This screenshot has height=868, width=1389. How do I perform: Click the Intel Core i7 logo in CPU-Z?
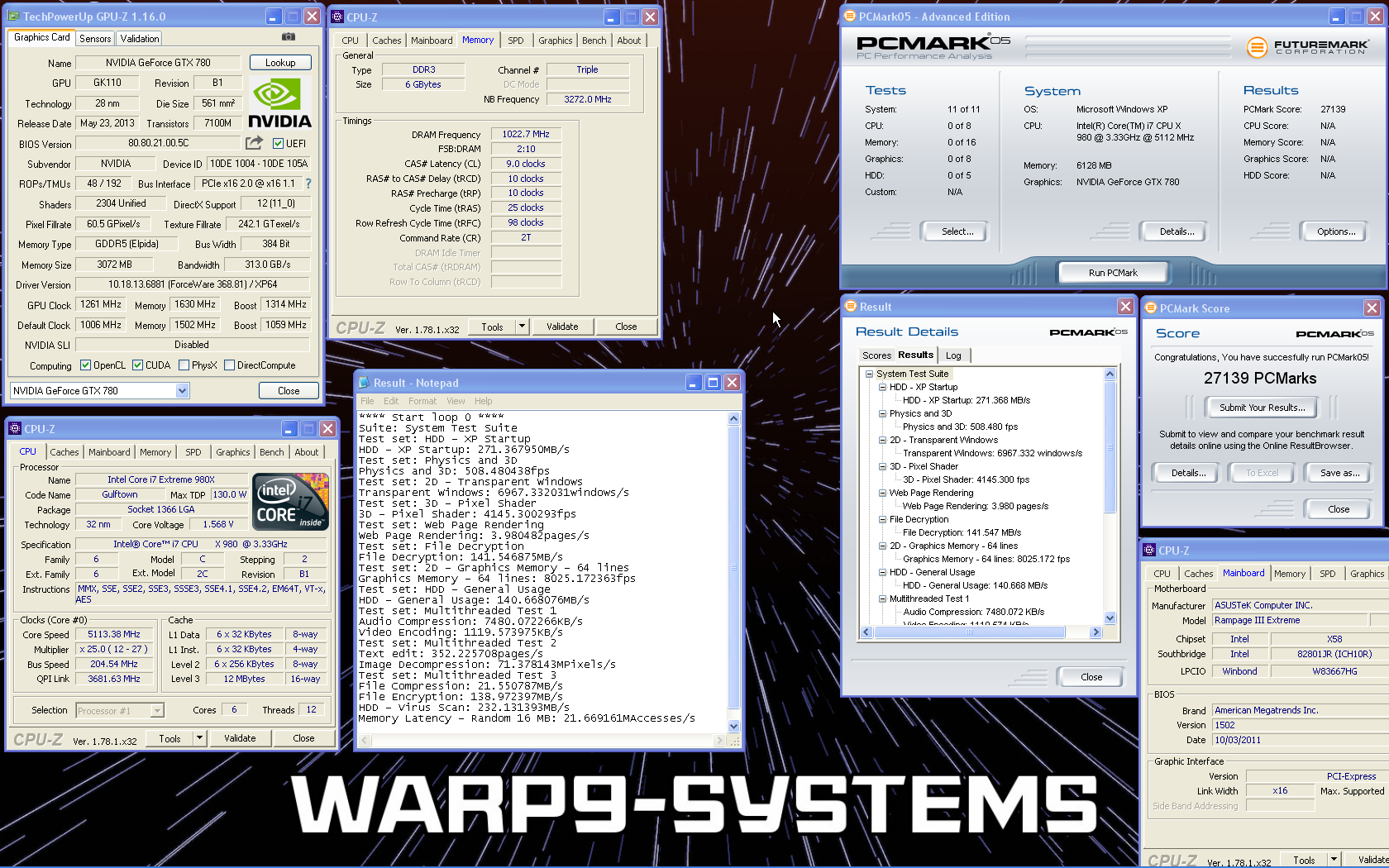click(x=291, y=501)
